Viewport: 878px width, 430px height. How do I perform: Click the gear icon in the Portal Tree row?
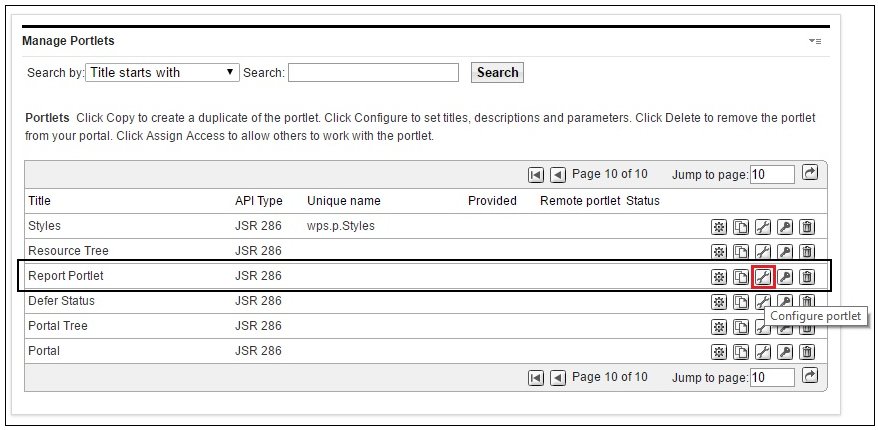pos(719,326)
